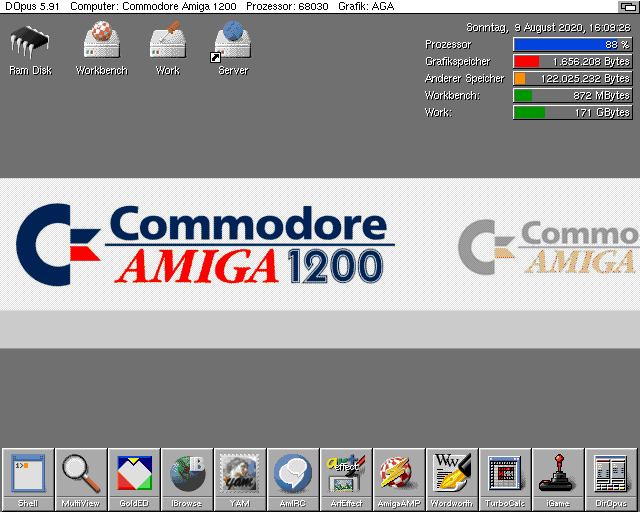Open the IBrowse web browser
The height and width of the screenshot is (512, 640).
(187, 479)
